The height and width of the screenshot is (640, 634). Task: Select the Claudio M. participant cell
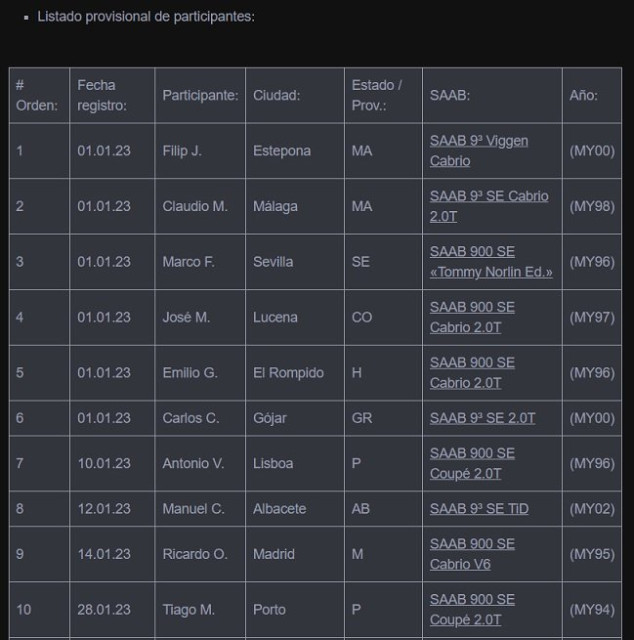(x=200, y=206)
